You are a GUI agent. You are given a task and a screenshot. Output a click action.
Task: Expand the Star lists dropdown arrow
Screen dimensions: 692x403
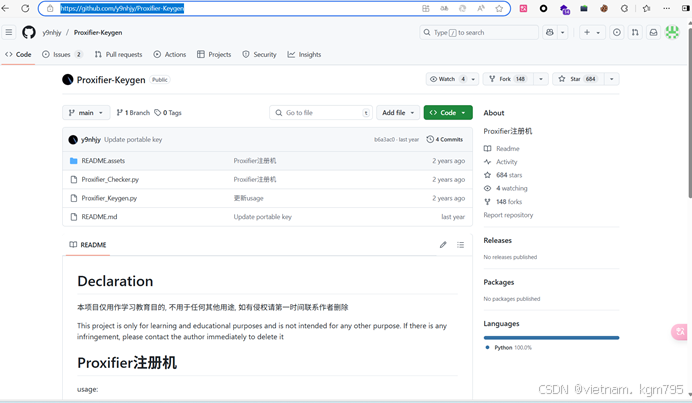click(612, 79)
